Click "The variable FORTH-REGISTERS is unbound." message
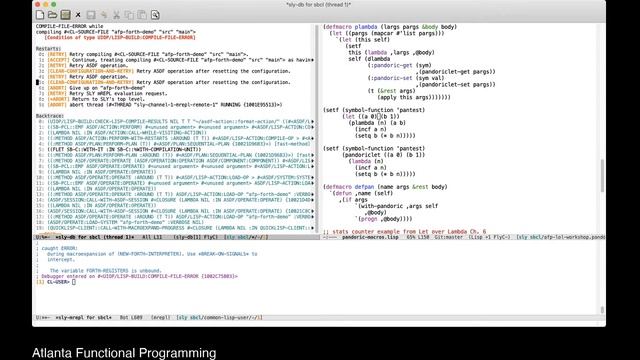 (106, 271)
